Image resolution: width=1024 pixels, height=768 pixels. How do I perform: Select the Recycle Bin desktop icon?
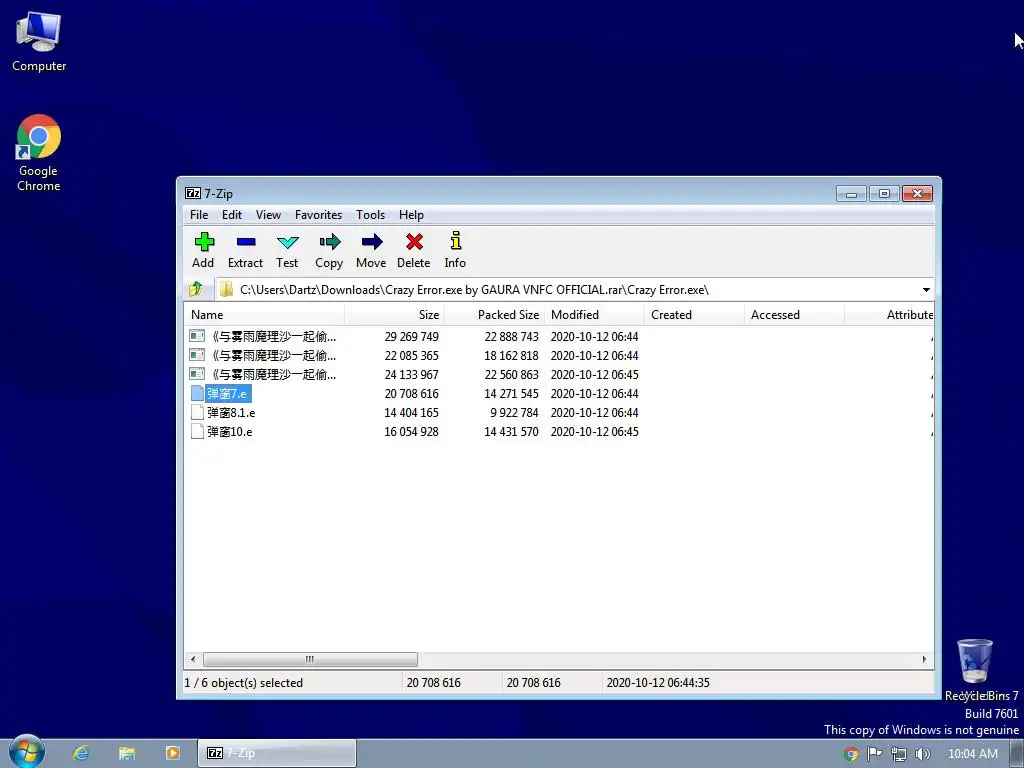pos(975,662)
